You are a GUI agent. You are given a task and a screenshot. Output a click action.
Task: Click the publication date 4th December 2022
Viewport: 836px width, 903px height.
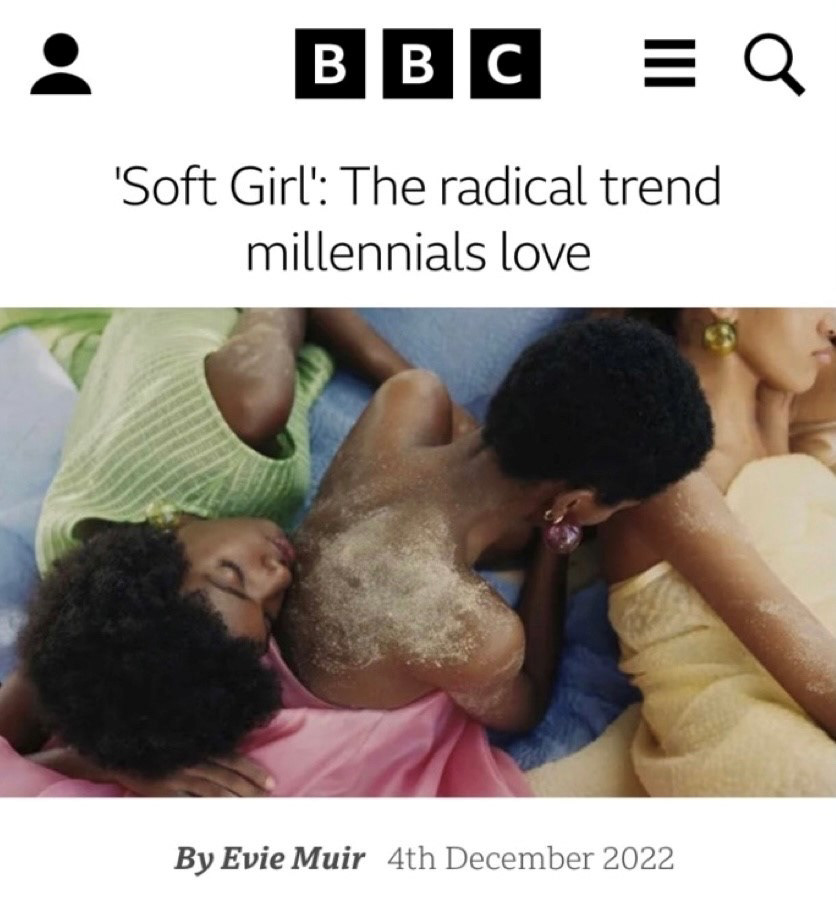[530, 858]
